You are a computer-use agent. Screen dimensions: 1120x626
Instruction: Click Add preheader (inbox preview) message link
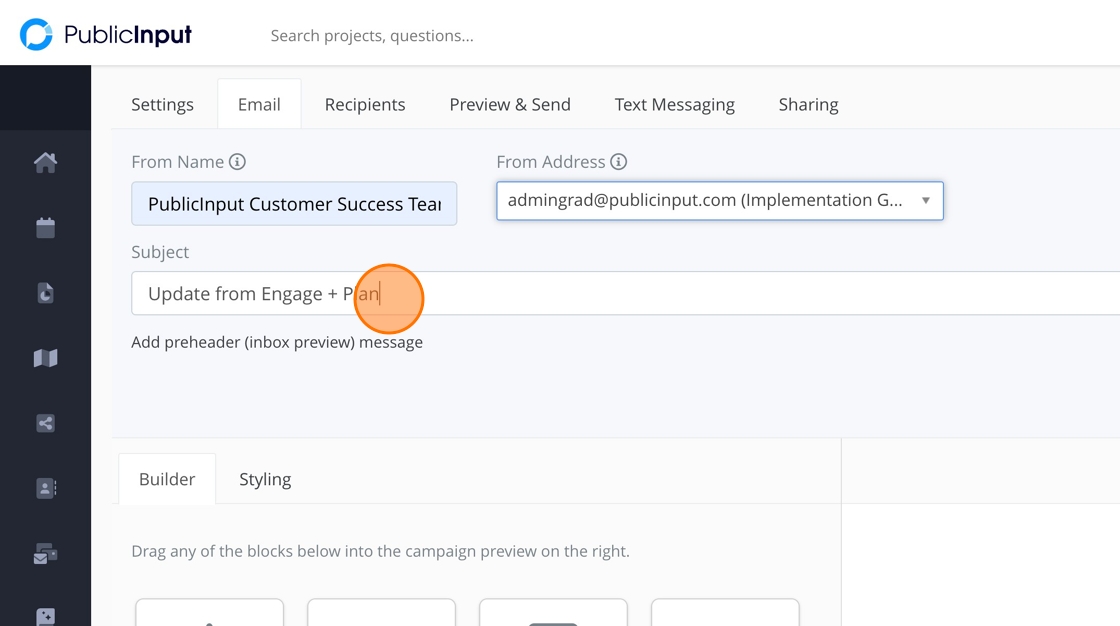tap(277, 342)
